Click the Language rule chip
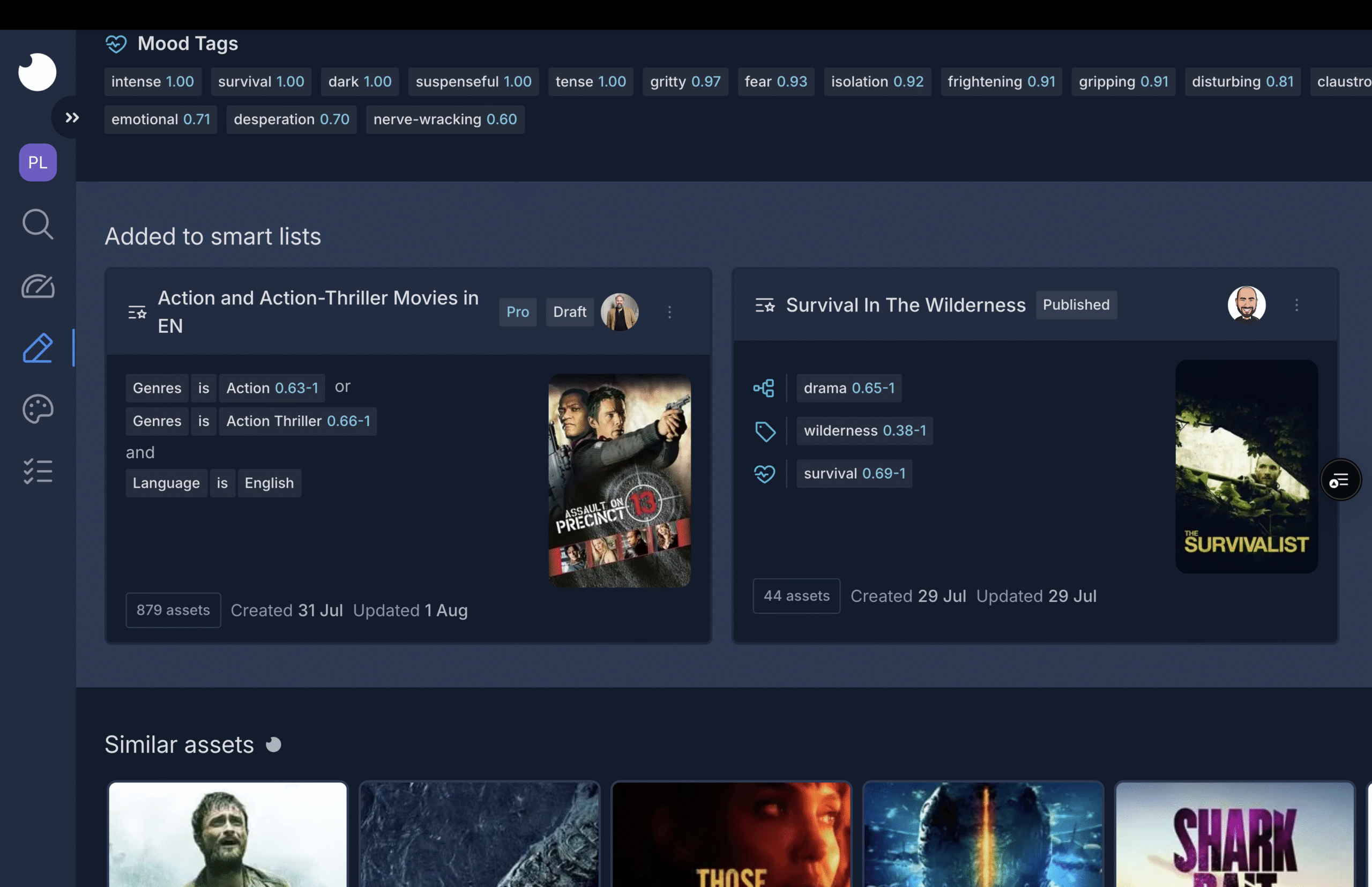The height and width of the screenshot is (887, 1372). (x=167, y=483)
